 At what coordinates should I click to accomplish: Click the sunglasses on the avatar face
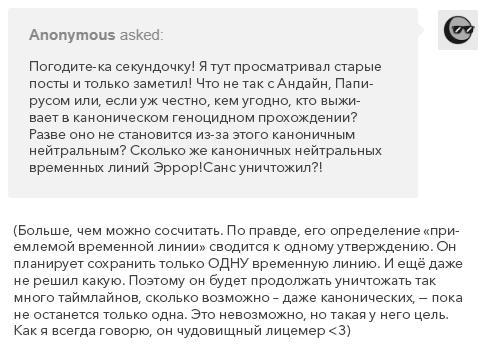464,30
